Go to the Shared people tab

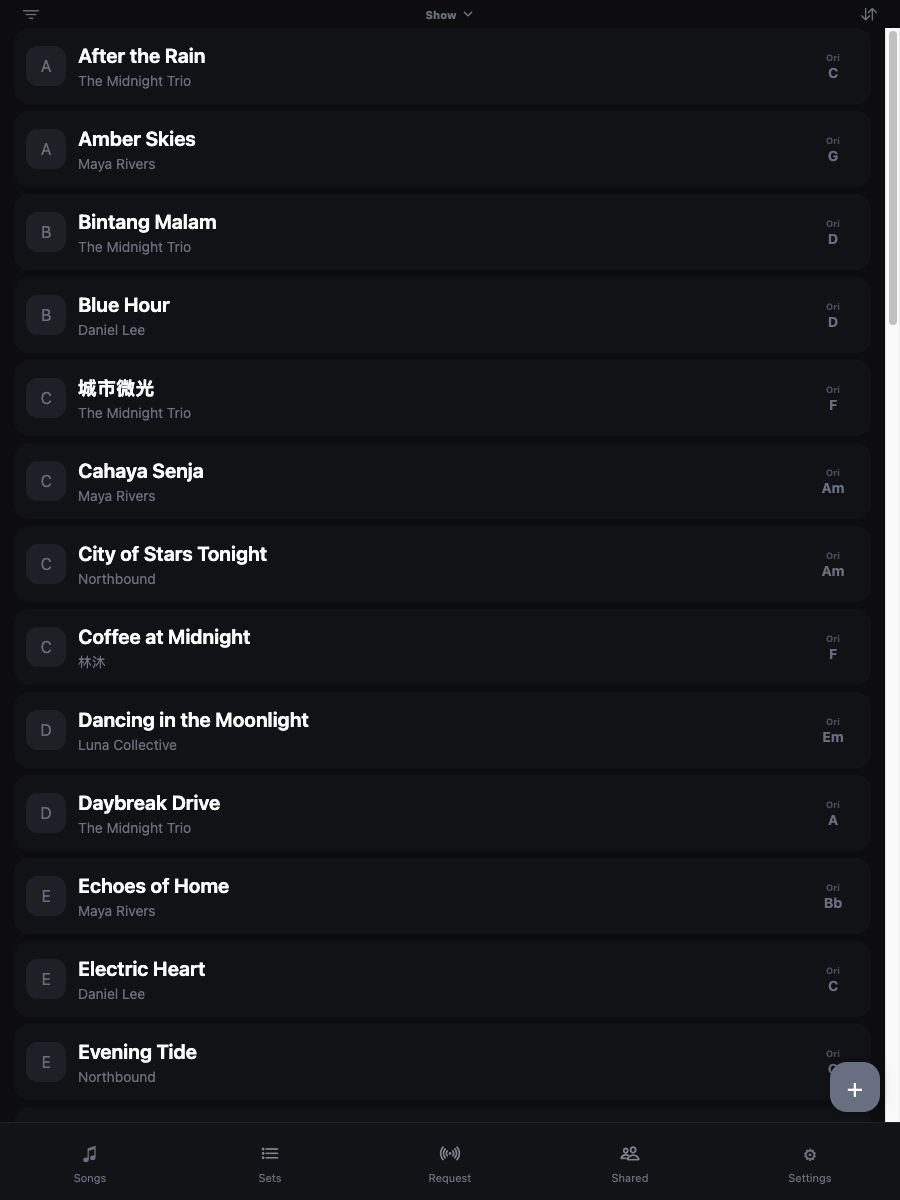(630, 1163)
